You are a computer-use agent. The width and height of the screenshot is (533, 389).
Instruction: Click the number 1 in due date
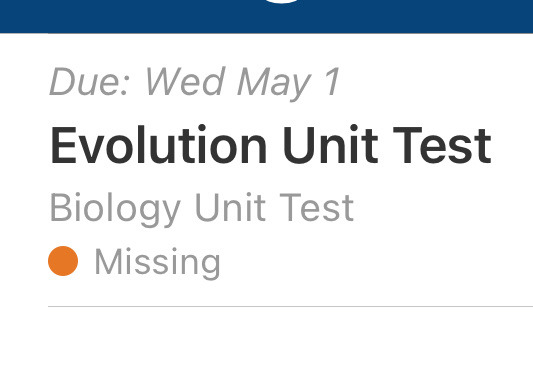click(332, 82)
